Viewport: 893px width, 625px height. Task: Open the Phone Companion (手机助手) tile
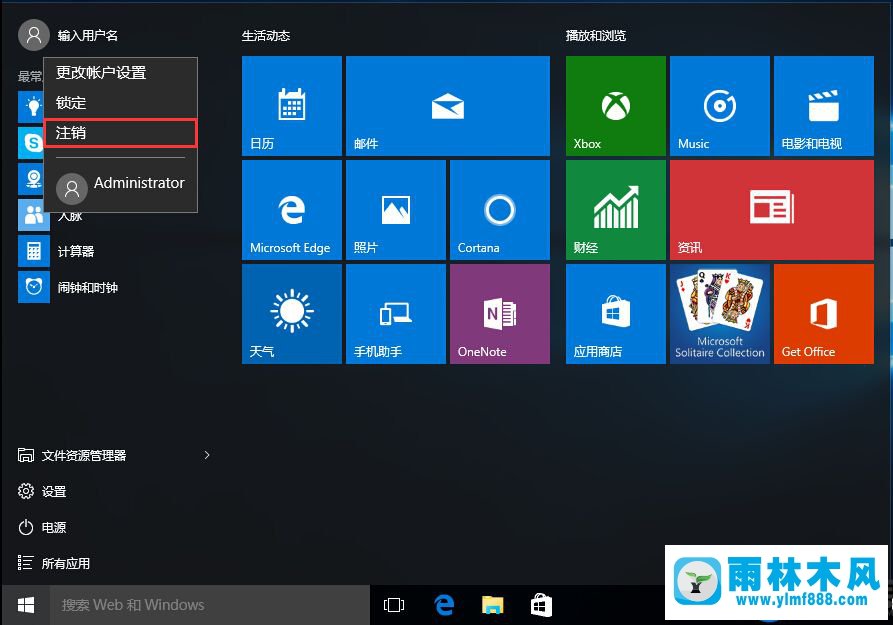point(396,314)
